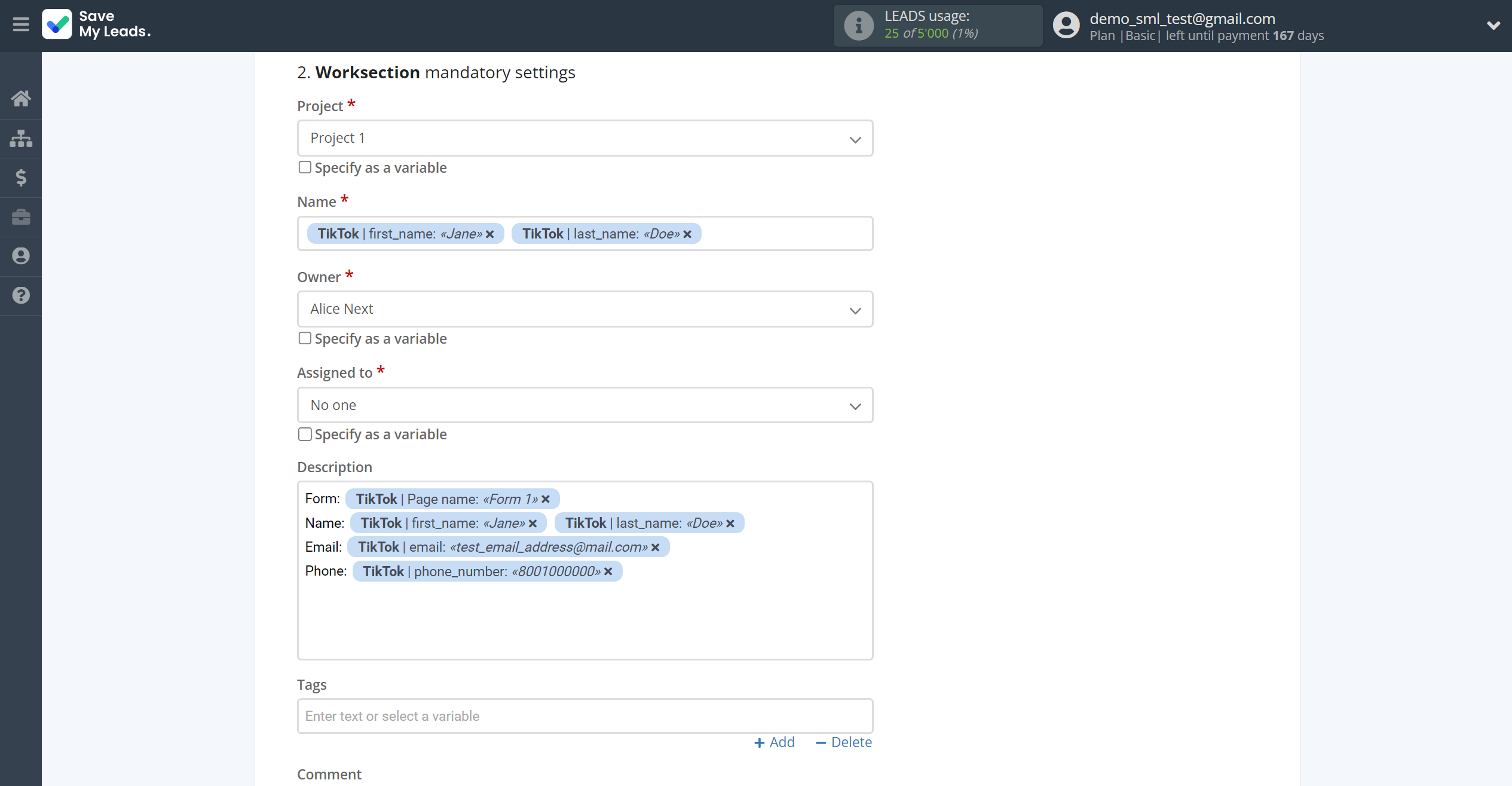Click the account avatar icon
The width and height of the screenshot is (1512, 786).
[x=1066, y=25]
